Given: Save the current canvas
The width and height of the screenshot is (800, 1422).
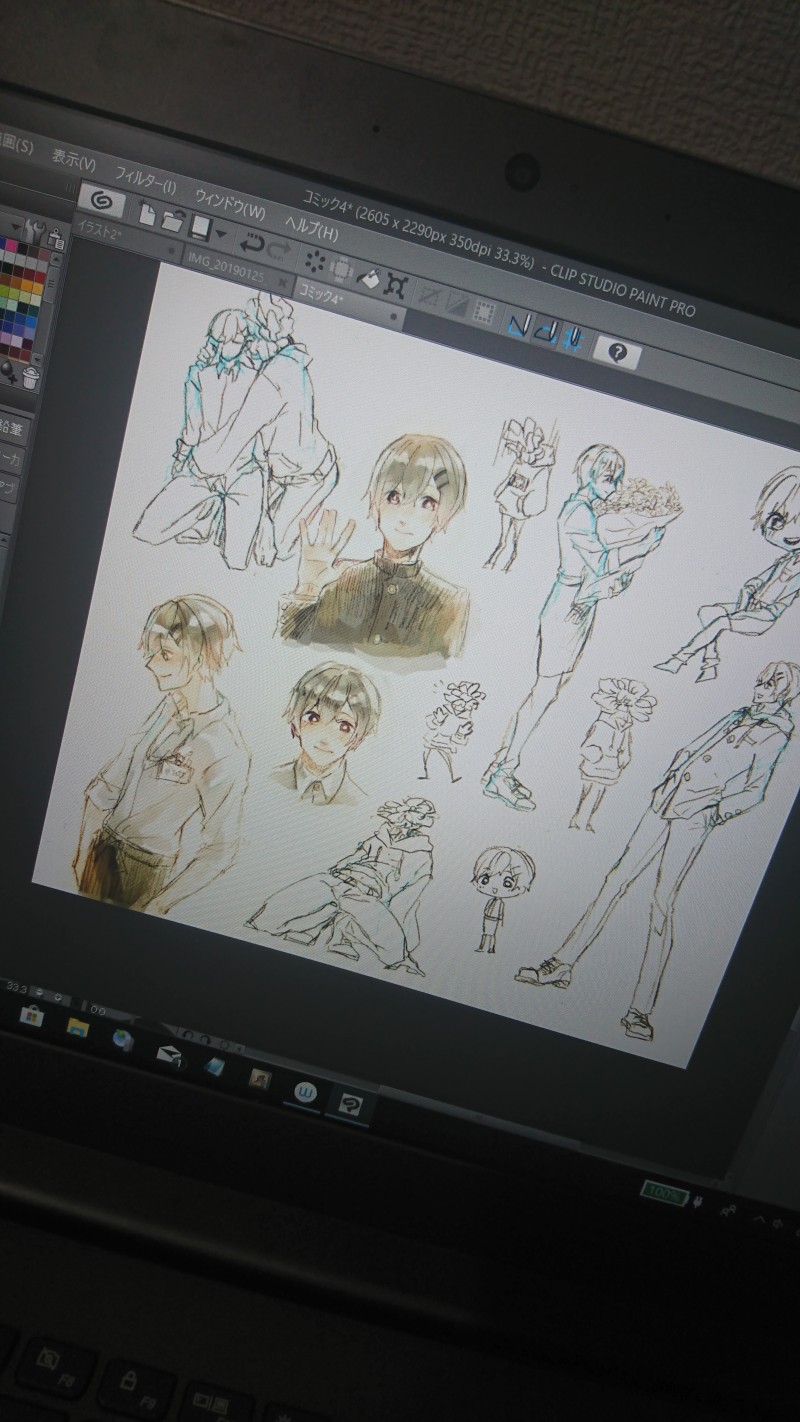Looking at the screenshot, I should [x=200, y=229].
